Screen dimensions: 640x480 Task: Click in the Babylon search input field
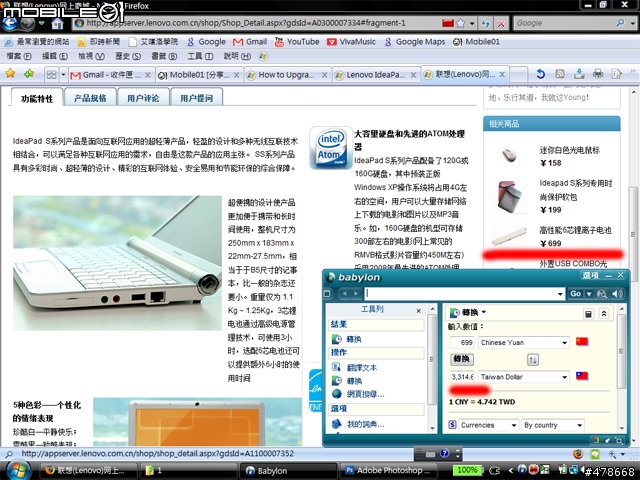tap(460, 293)
